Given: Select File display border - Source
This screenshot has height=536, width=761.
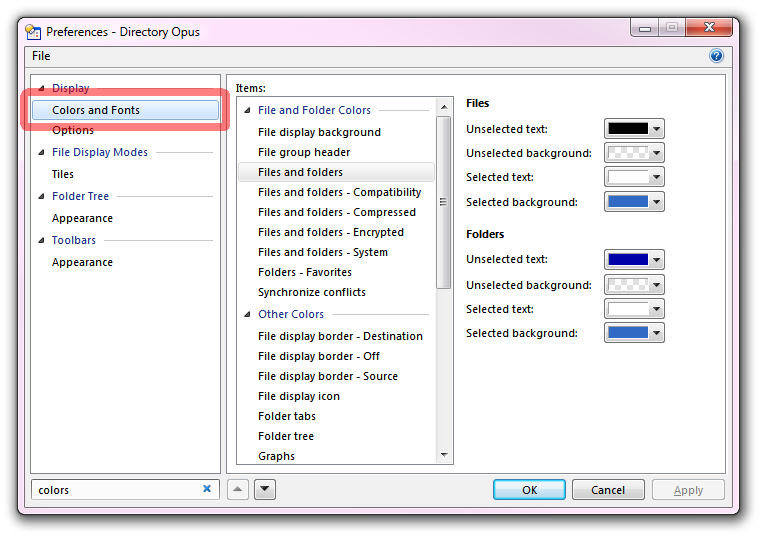Looking at the screenshot, I should (328, 376).
